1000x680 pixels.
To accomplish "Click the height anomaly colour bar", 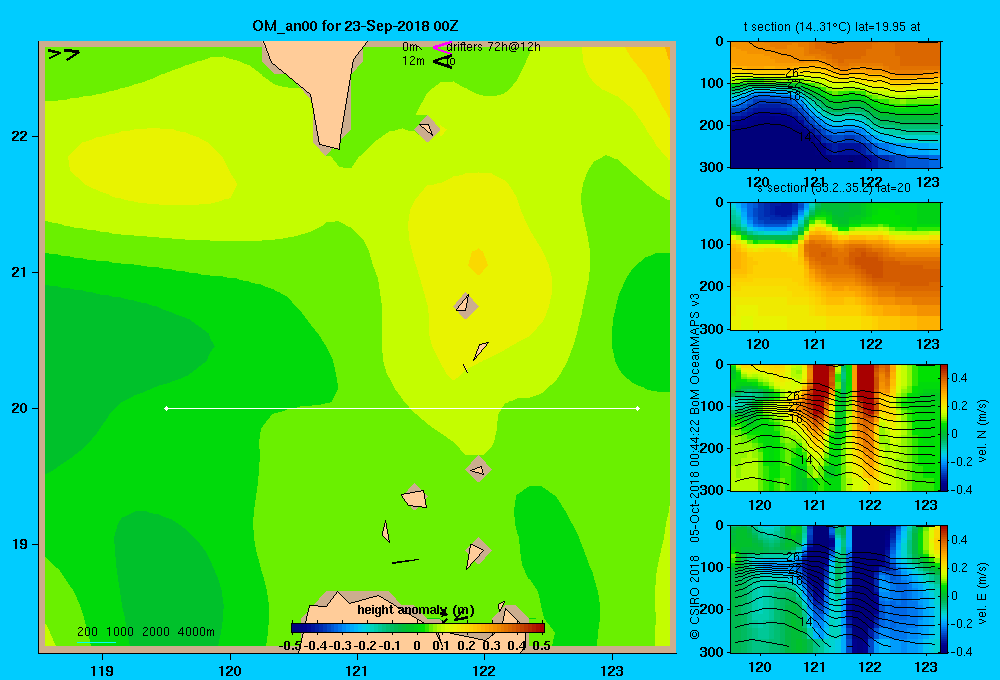I will coord(418,628).
